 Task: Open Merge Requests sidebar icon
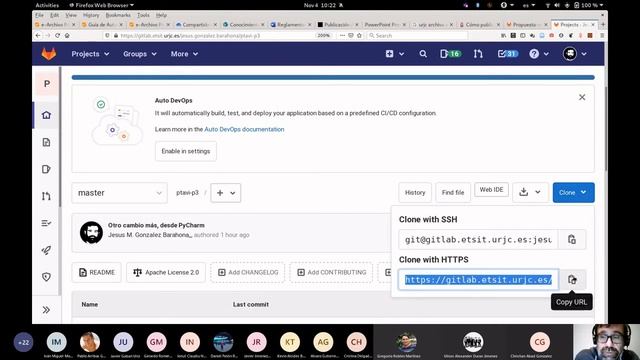coord(47,196)
